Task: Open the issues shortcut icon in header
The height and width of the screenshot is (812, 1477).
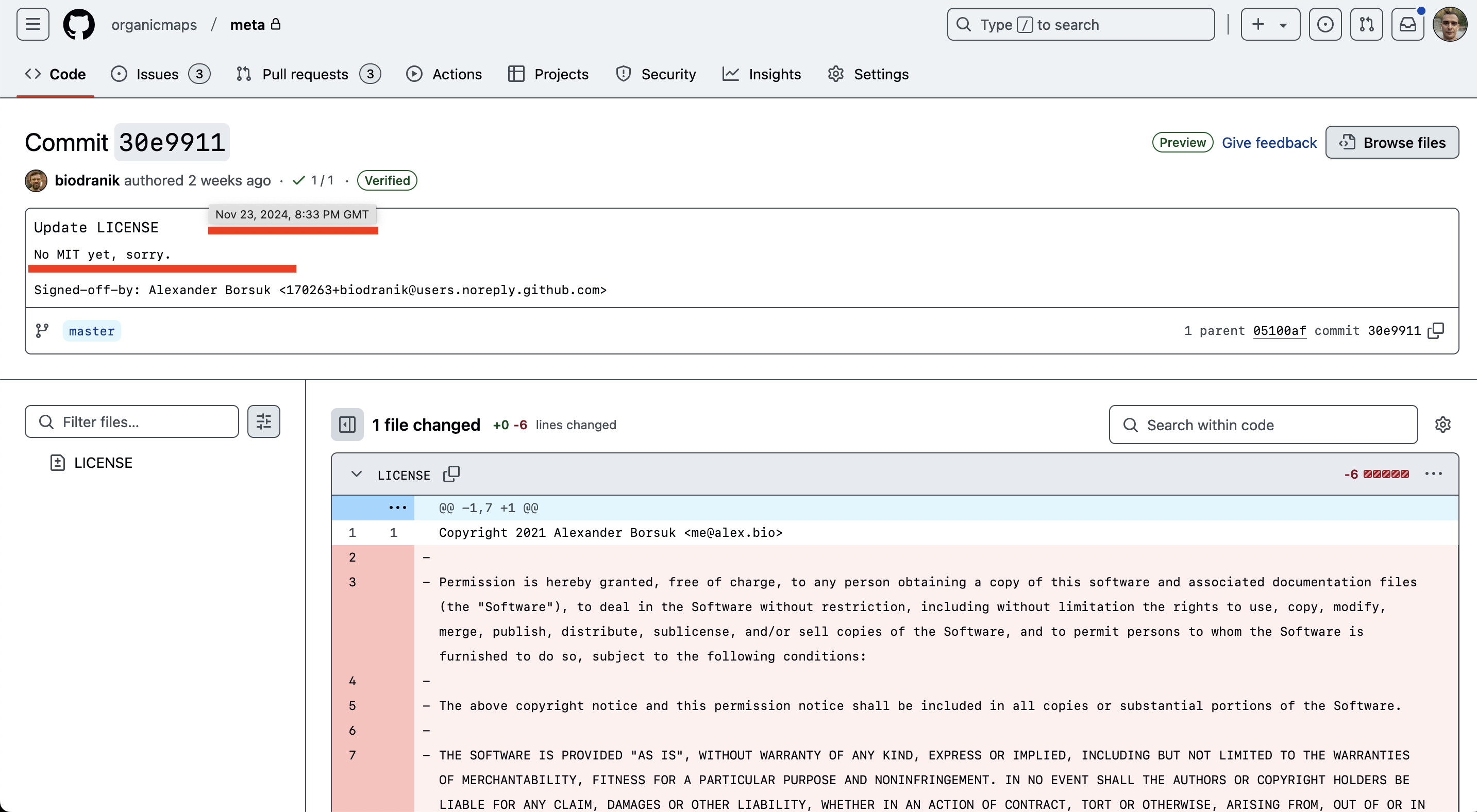Action: pyautogui.click(x=1325, y=25)
